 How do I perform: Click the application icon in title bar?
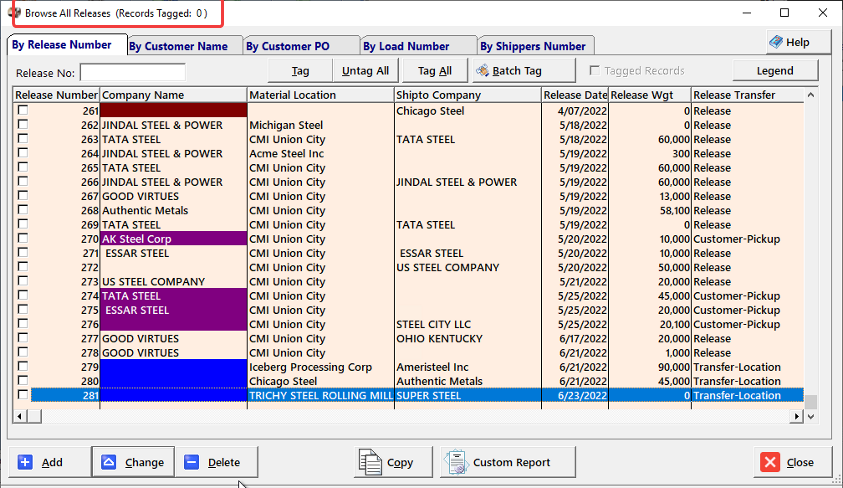[15, 13]
